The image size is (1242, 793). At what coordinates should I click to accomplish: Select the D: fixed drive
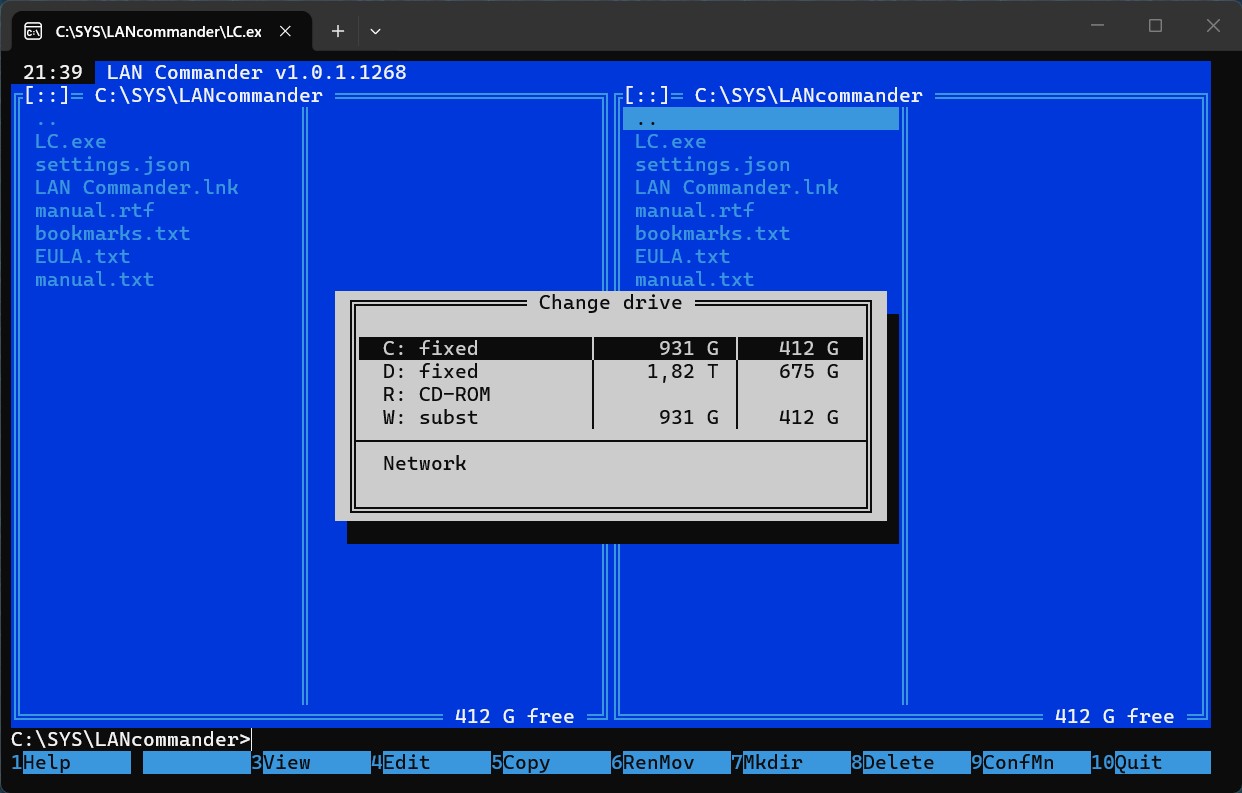pyautogui.click(x=610, y=371)
